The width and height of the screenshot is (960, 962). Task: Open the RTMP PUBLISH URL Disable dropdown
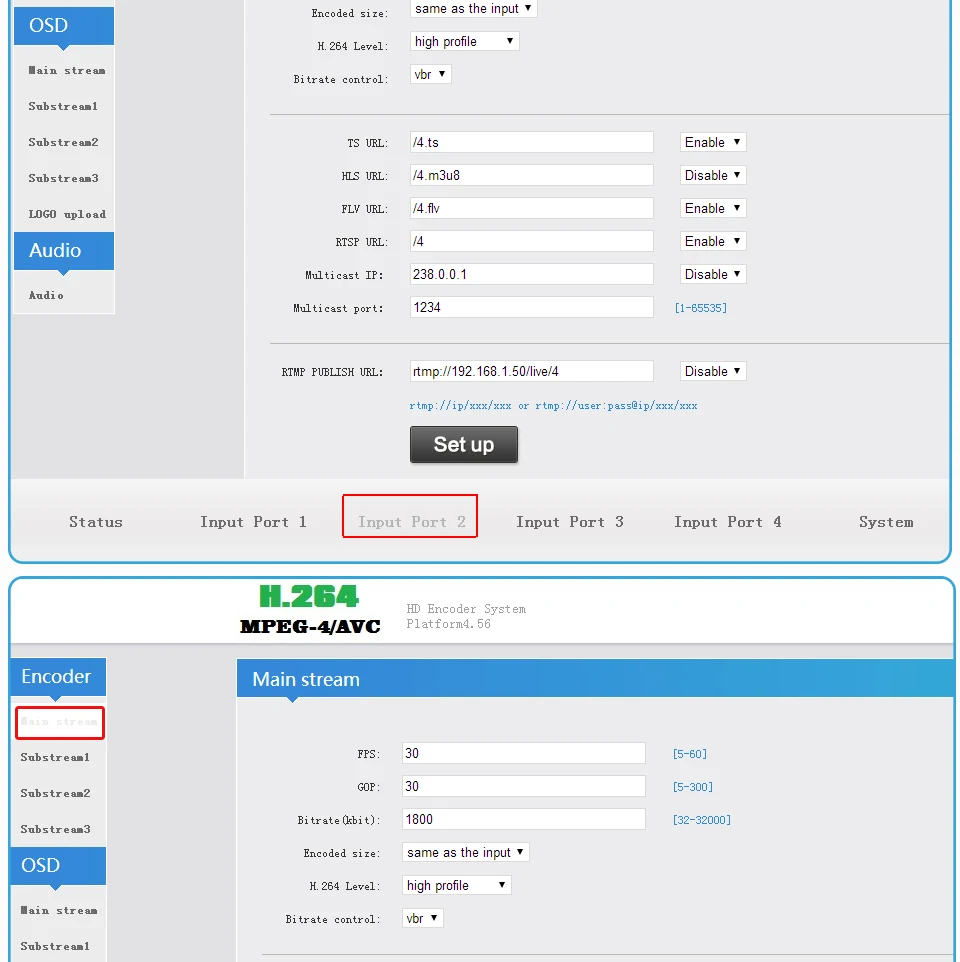[712, 371]
